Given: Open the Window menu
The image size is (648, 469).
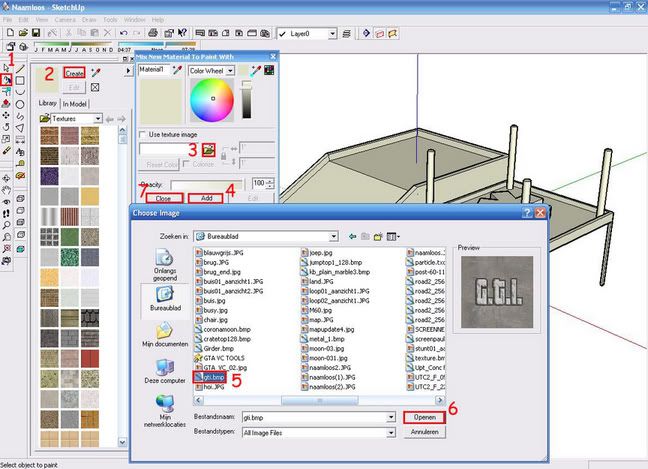Looking at the screenshot, I should pyautogui.click(x=135, y=20).
